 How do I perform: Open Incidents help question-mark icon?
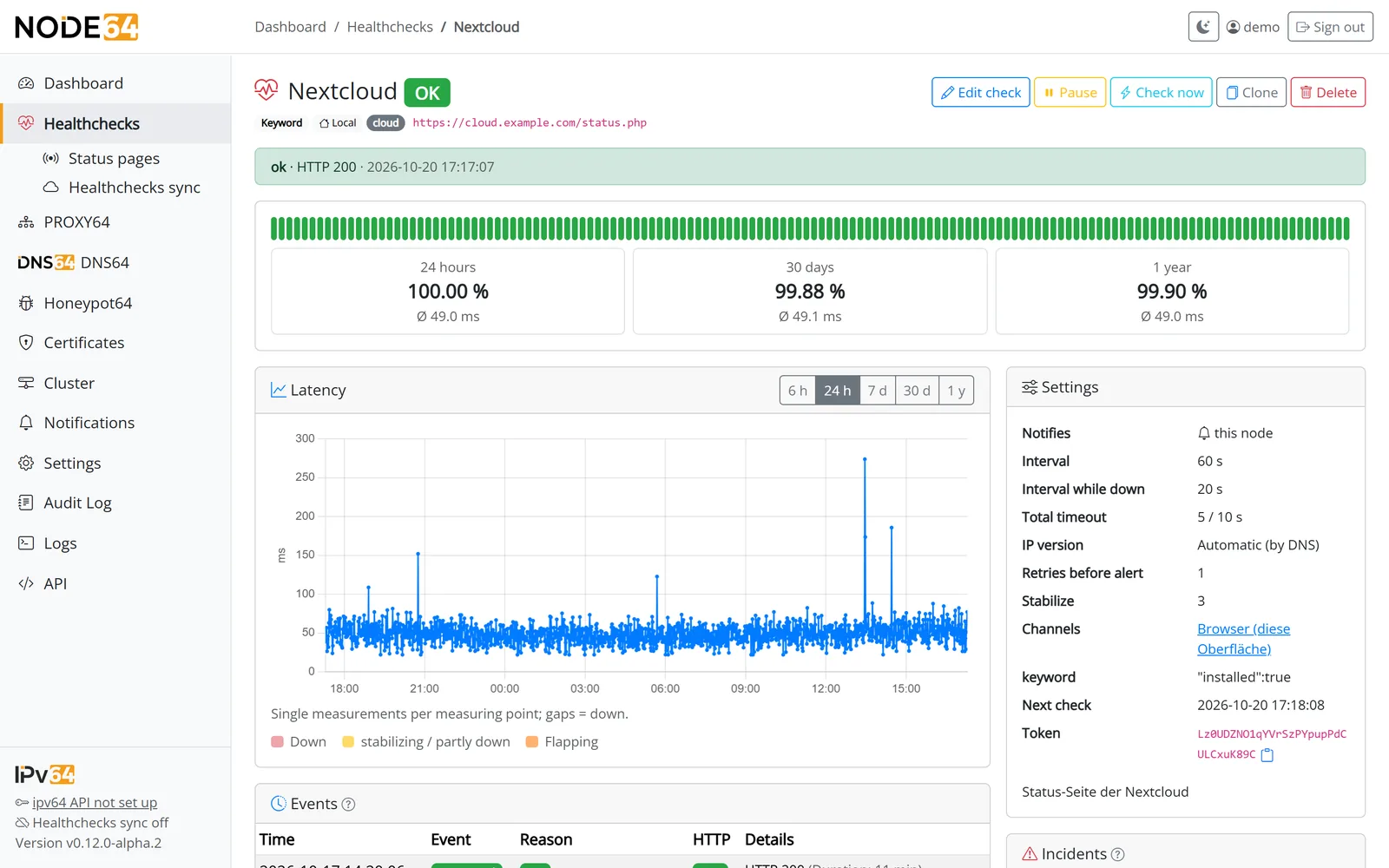point(1117,854)
